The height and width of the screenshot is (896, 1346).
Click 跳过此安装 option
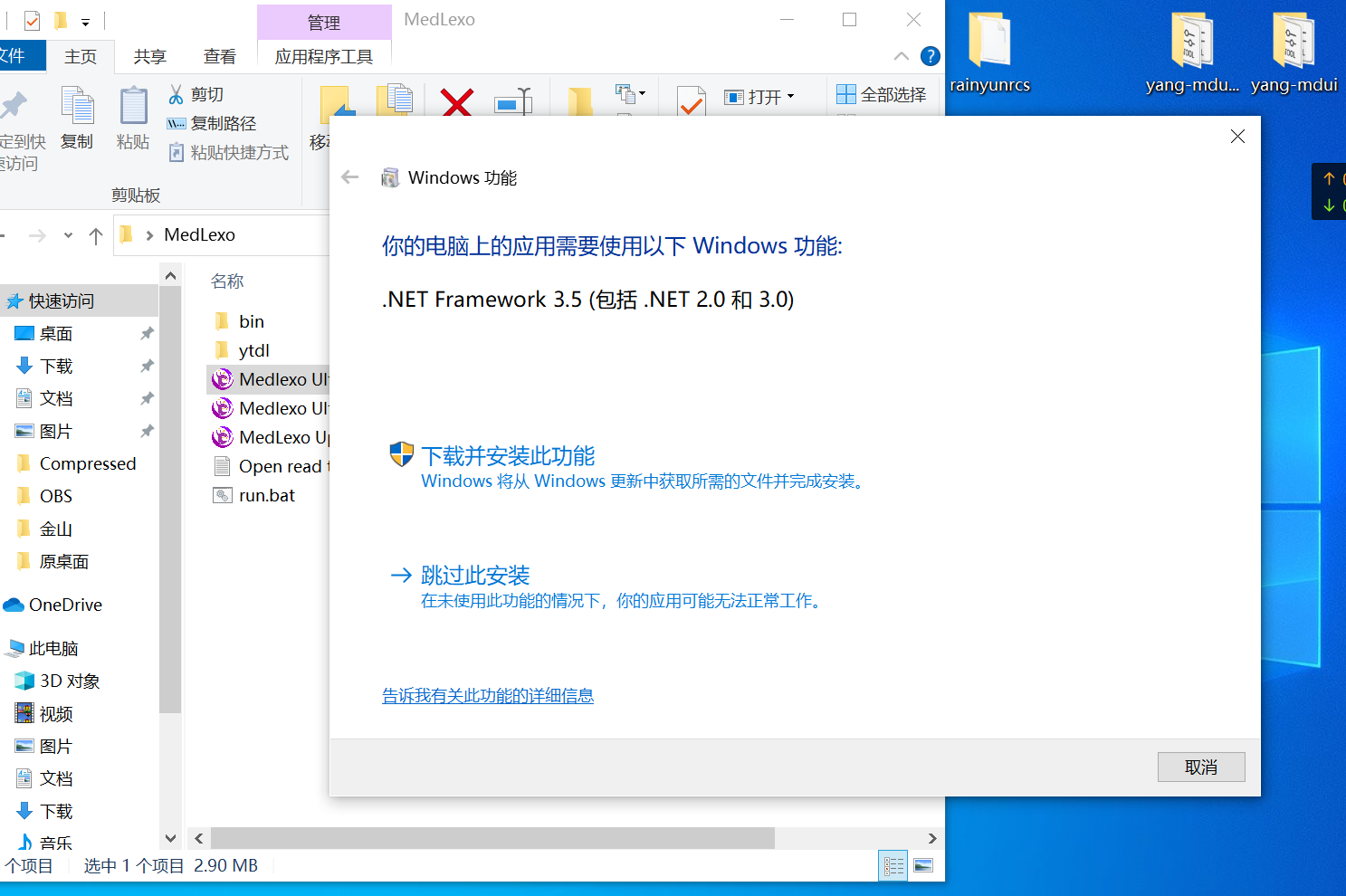pyautogui.click(x=606, y=586)
